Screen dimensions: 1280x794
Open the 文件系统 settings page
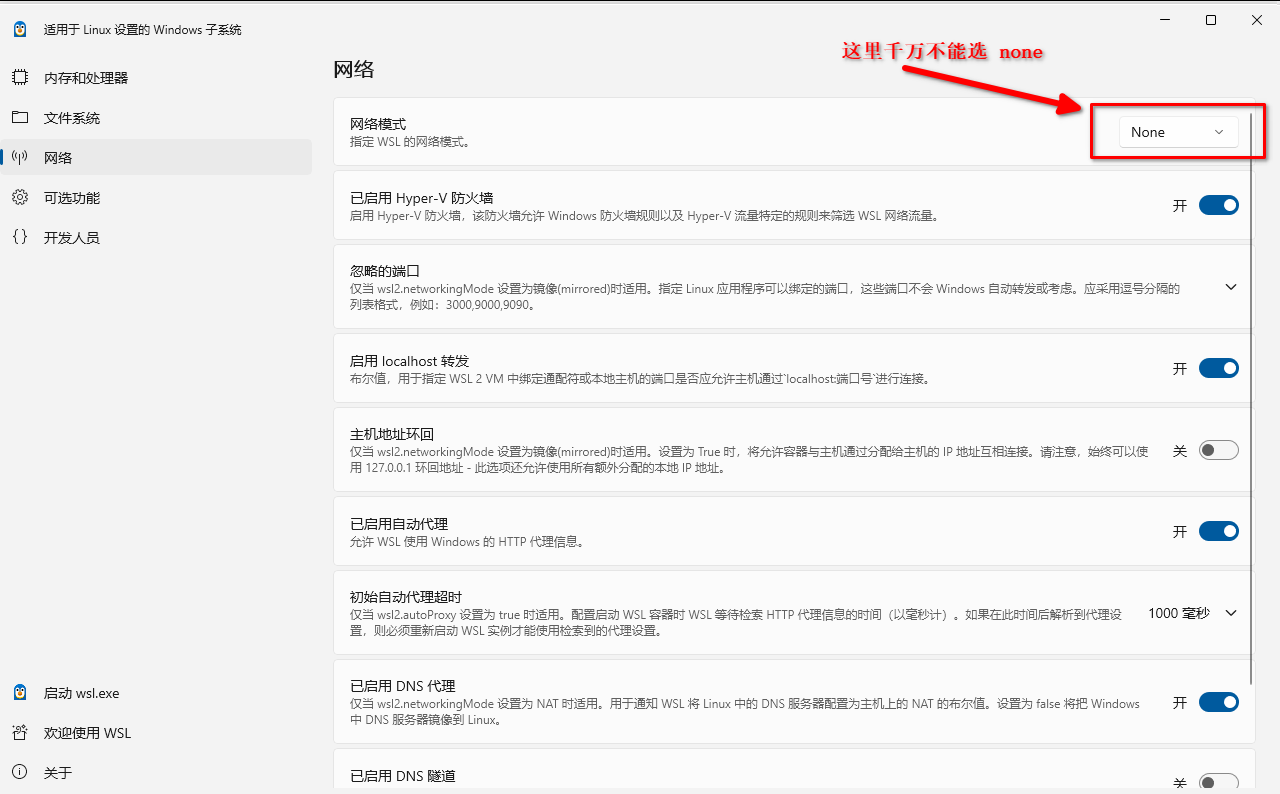coord(158,117)
